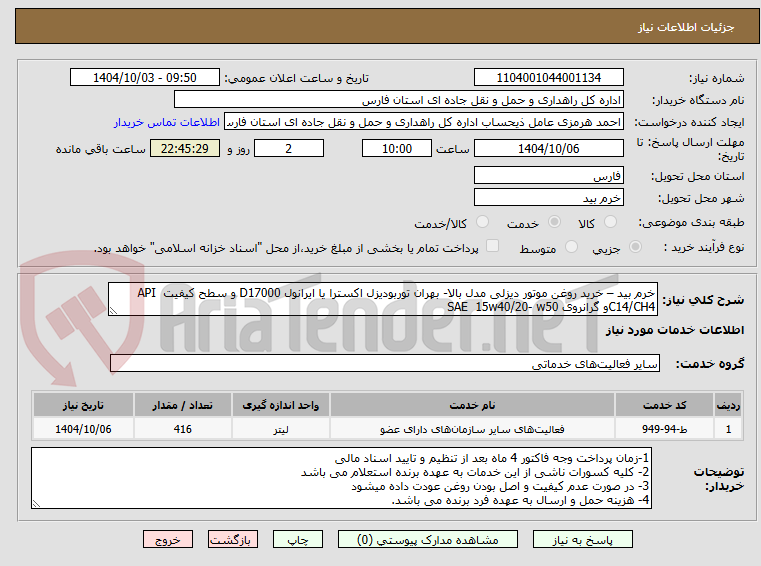This screenshot has height=566, width=761.
Task: Click service name cell فعالیت‌های سایر سازمان‌های دارای عضو
Action: pyautogui.click(x=472, y=429)
